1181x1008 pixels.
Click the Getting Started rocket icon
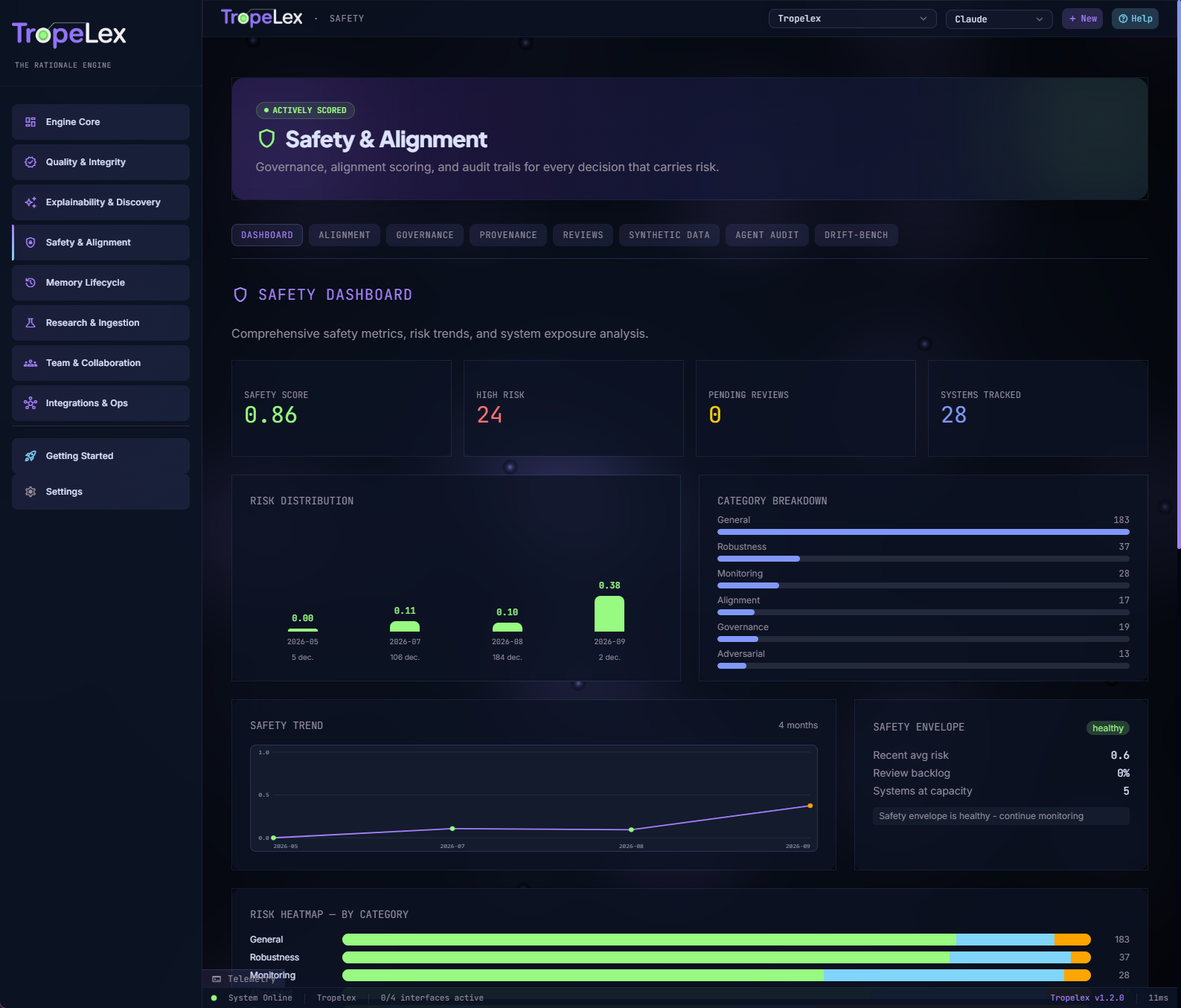pyautogui.click(x=31, y=456)
